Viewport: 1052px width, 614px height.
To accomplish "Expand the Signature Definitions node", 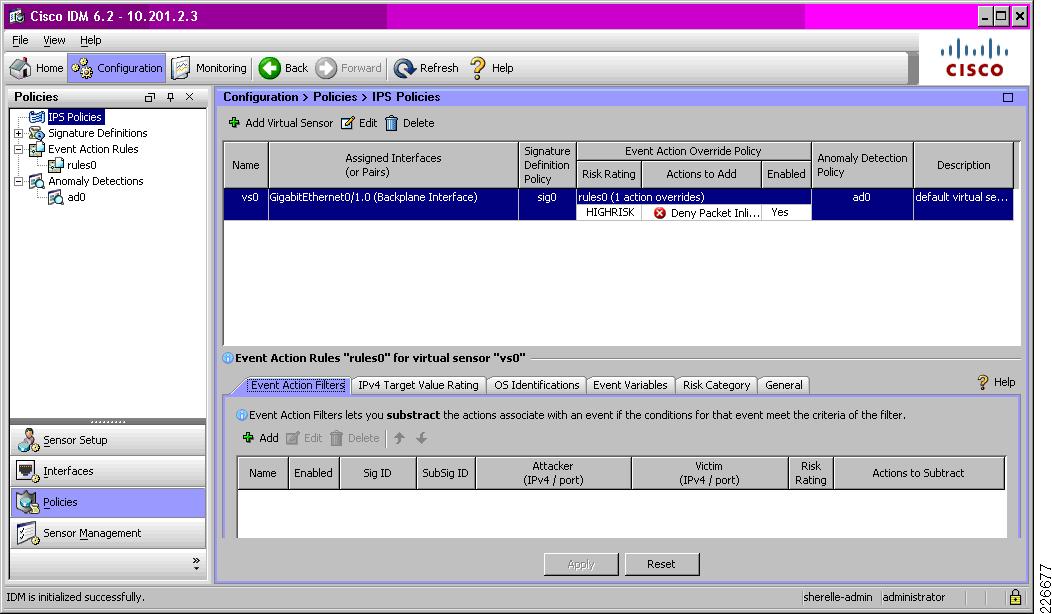I will pos(19,134).
